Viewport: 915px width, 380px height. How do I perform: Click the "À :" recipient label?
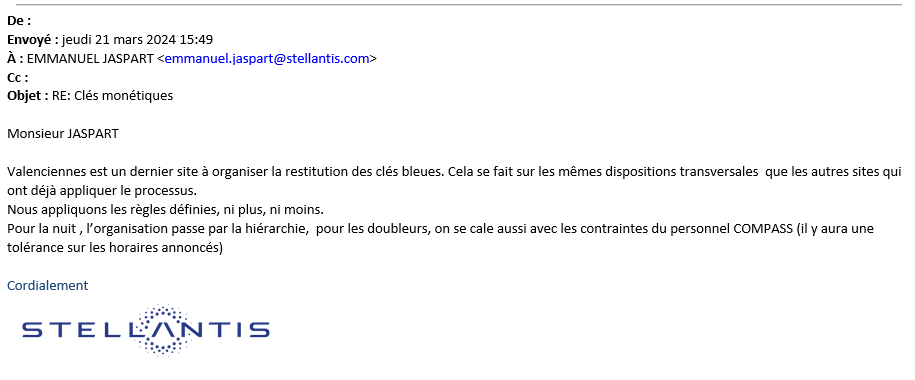(15, 58)
